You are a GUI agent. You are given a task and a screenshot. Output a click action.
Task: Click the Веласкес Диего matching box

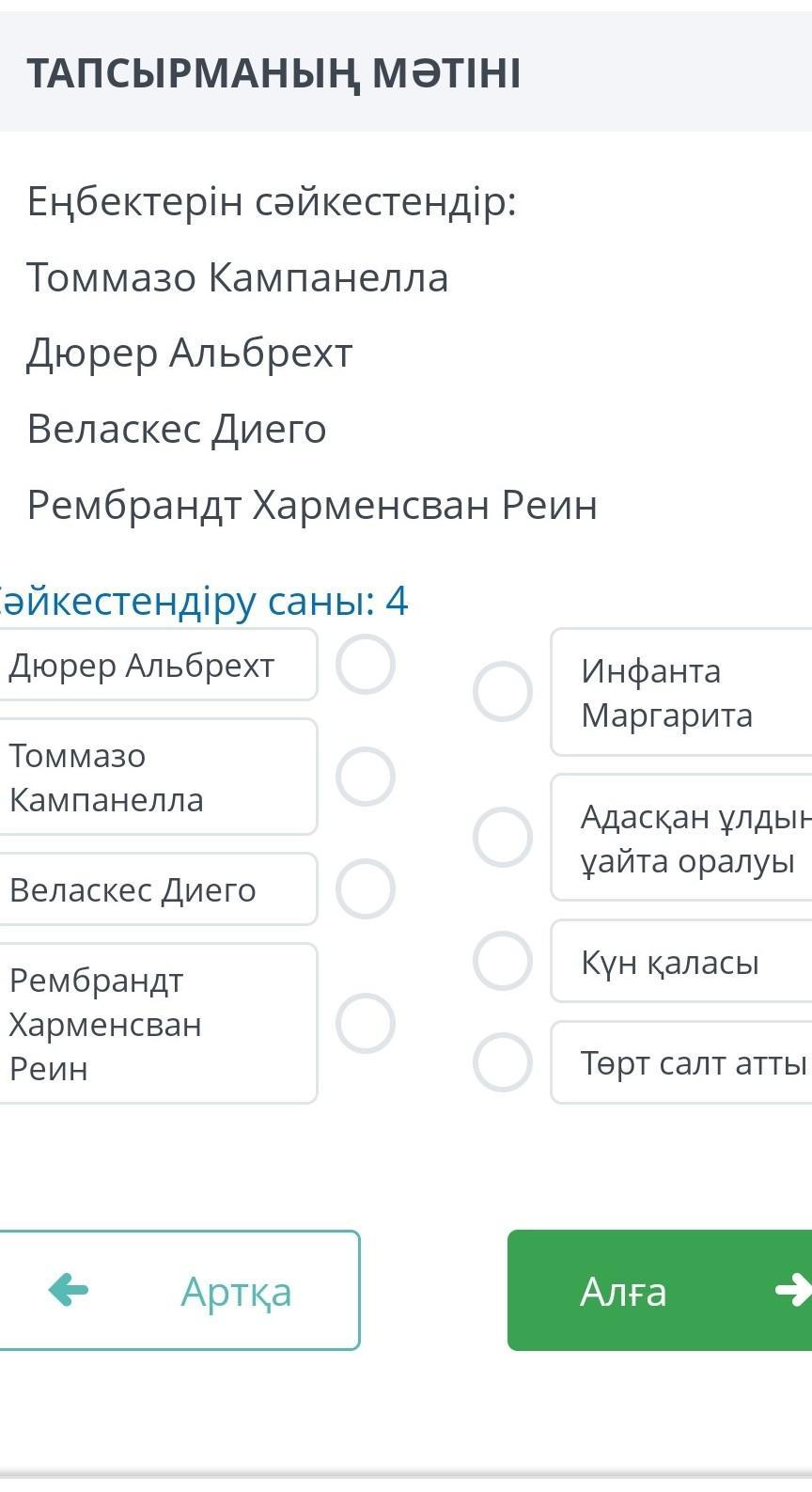(156, 889)
